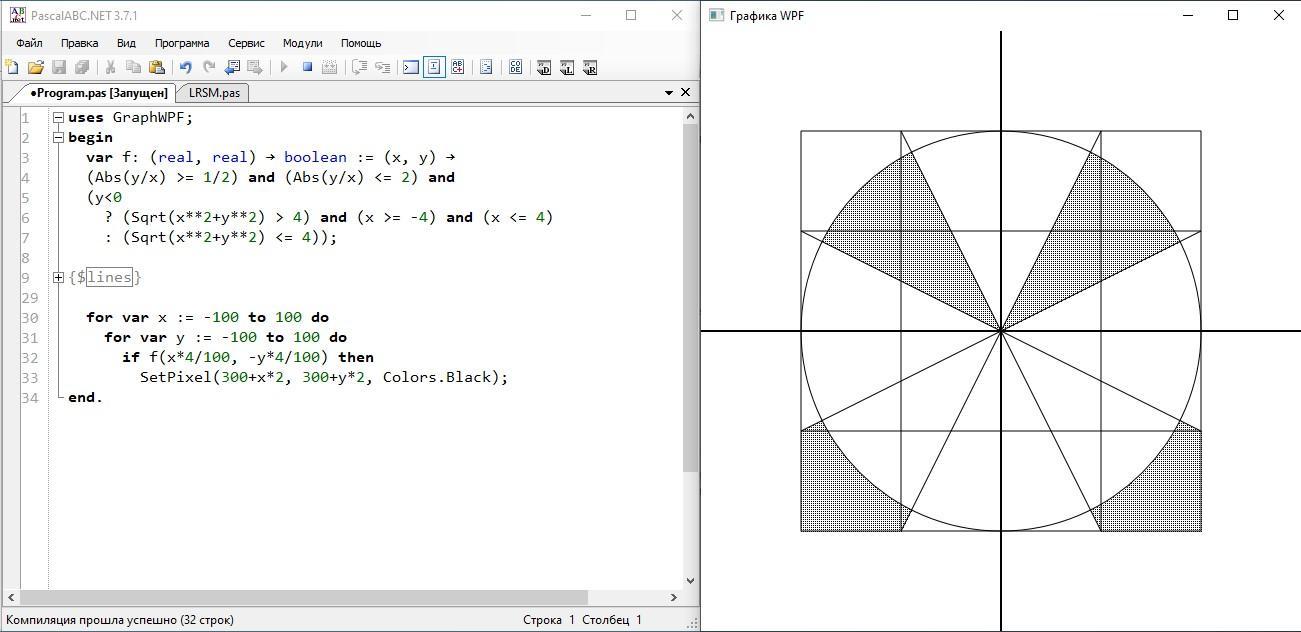Click the step over debug icon

point(359,67)
